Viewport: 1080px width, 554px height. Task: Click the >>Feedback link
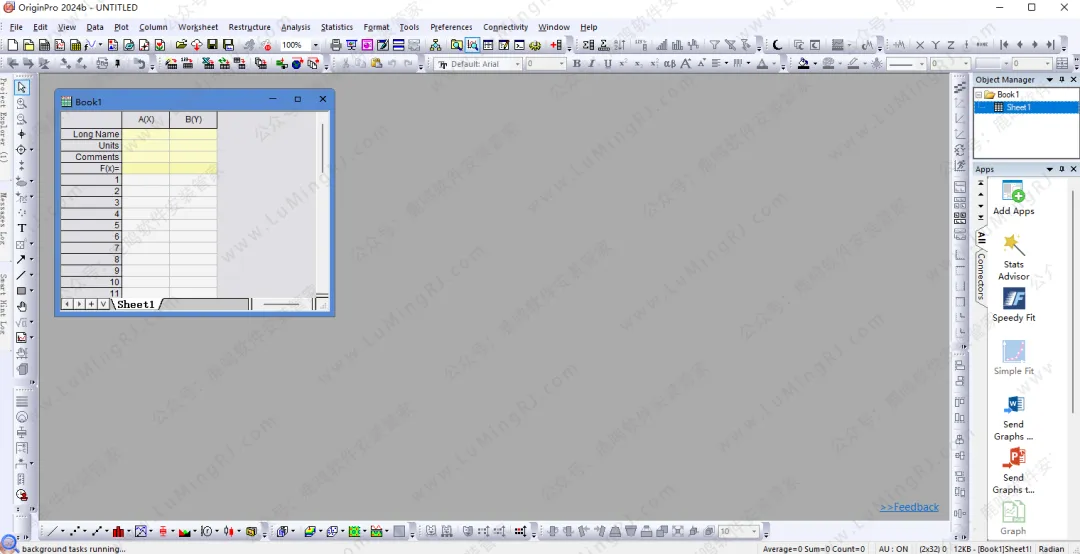(x=908, y=507)
